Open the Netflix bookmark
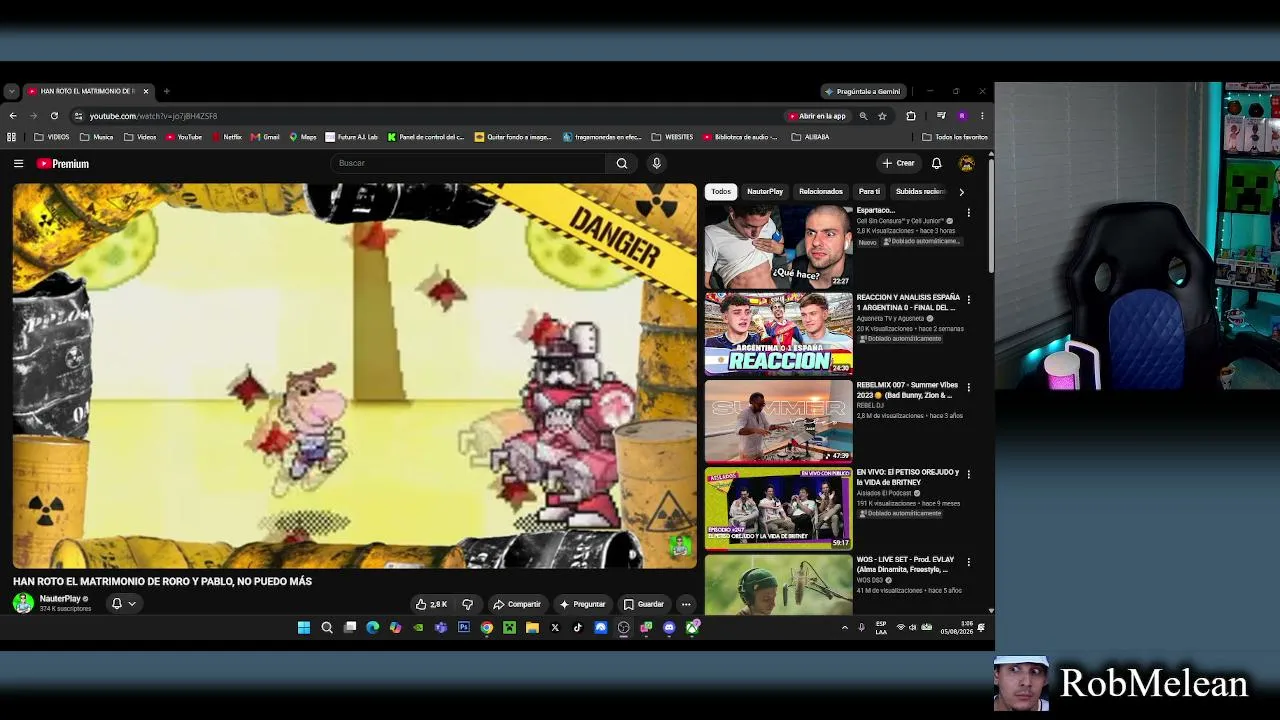This screenshot has height=720, width=1280. point(226,137)
